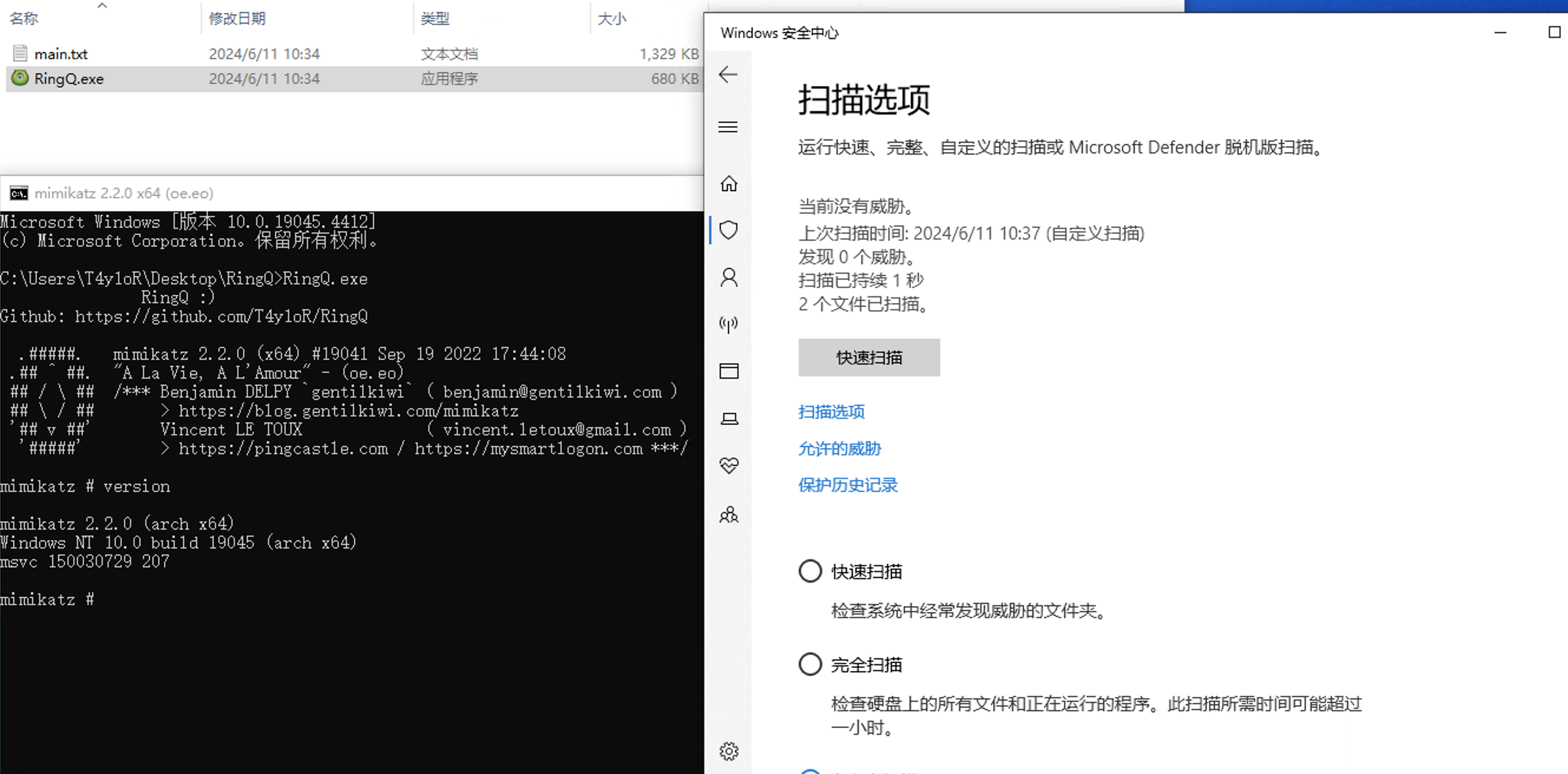The image size is (1568, 774).
Task: Open the 扫描选项 link
Action: (x=831, y=412)
